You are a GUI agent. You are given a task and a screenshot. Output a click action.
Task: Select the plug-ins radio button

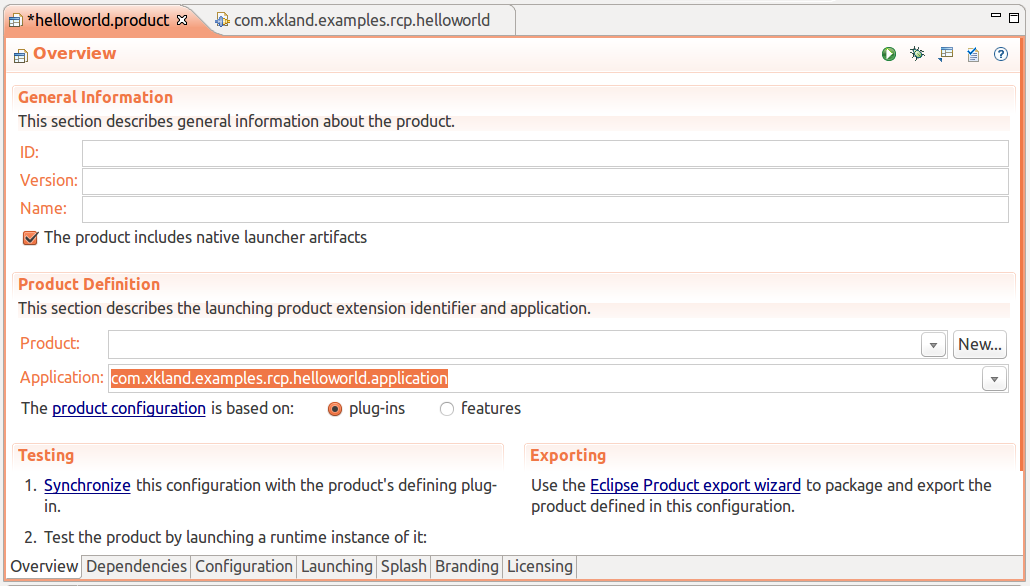click(335, 409)
